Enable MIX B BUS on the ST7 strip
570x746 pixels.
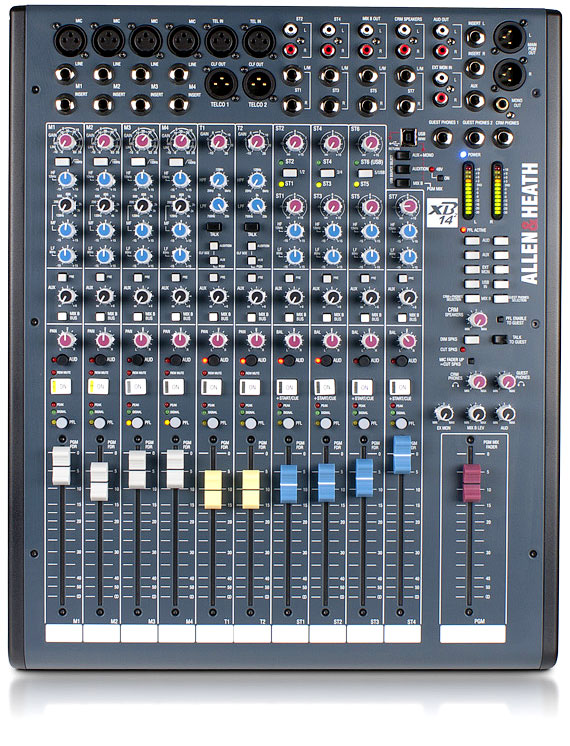click(402, 317)
